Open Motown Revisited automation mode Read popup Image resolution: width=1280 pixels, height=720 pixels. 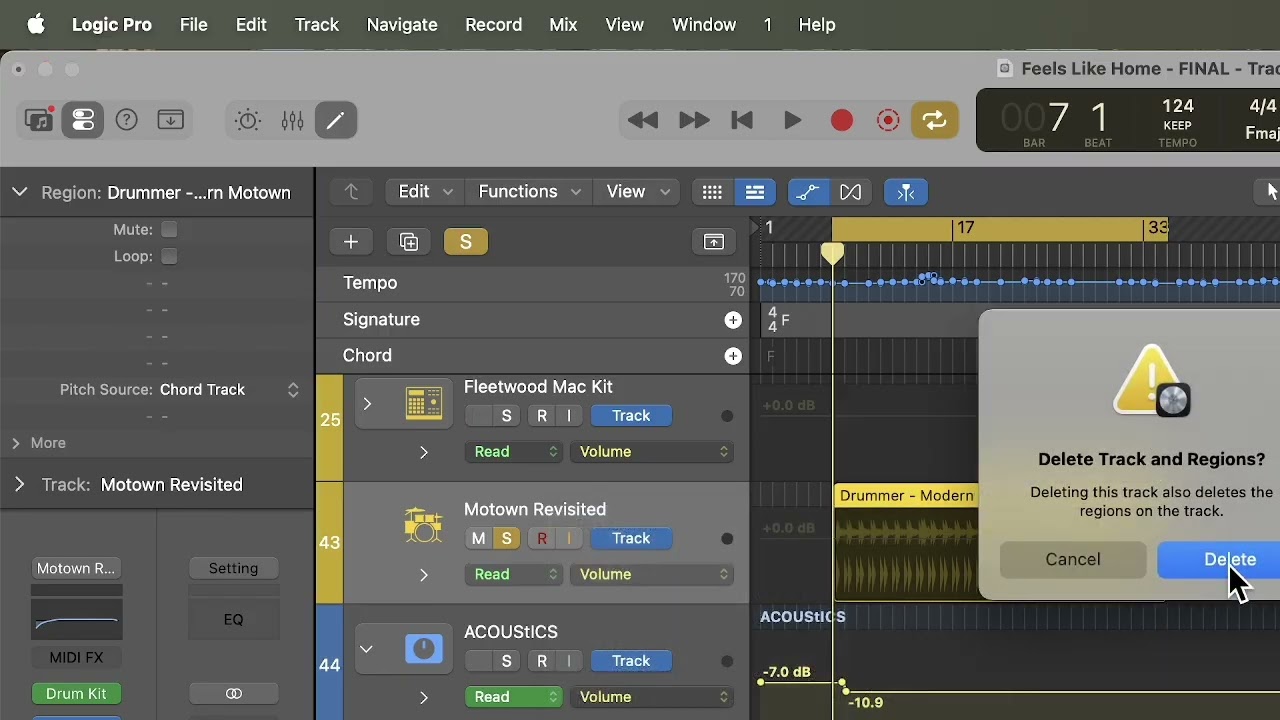tap(513, 574)
